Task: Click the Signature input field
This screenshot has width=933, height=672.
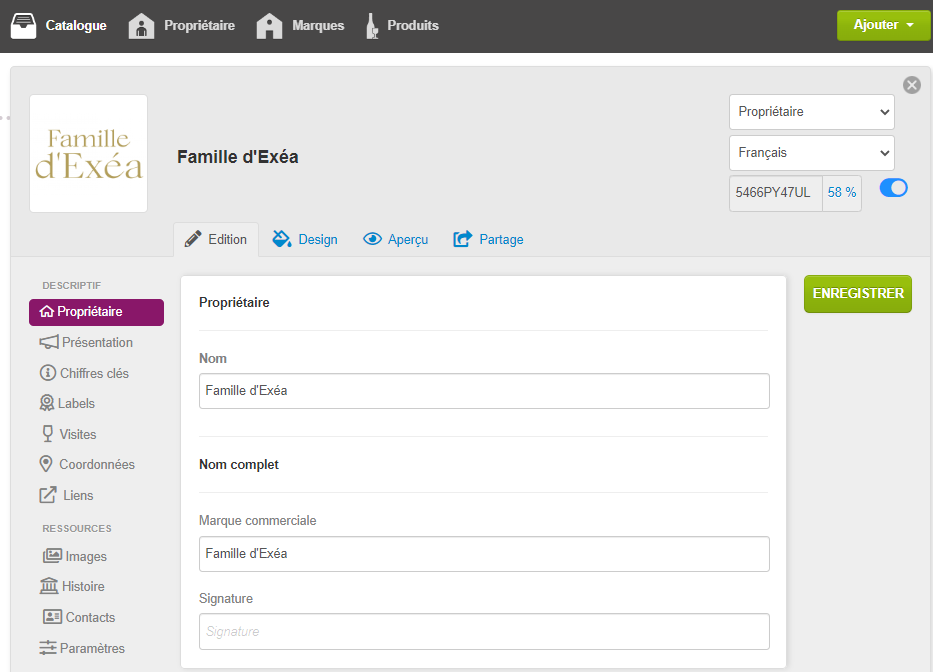Action: 484,632
